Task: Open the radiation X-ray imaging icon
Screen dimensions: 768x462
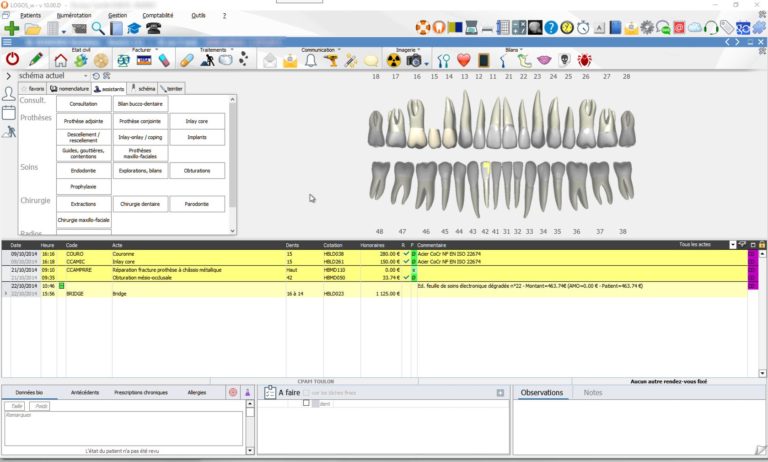Action: [x=393, y=61]
